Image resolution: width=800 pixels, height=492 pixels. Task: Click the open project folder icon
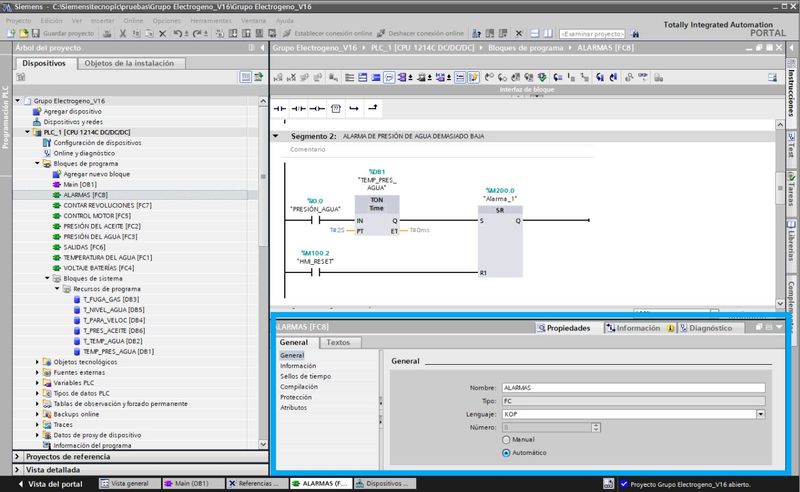23,34
